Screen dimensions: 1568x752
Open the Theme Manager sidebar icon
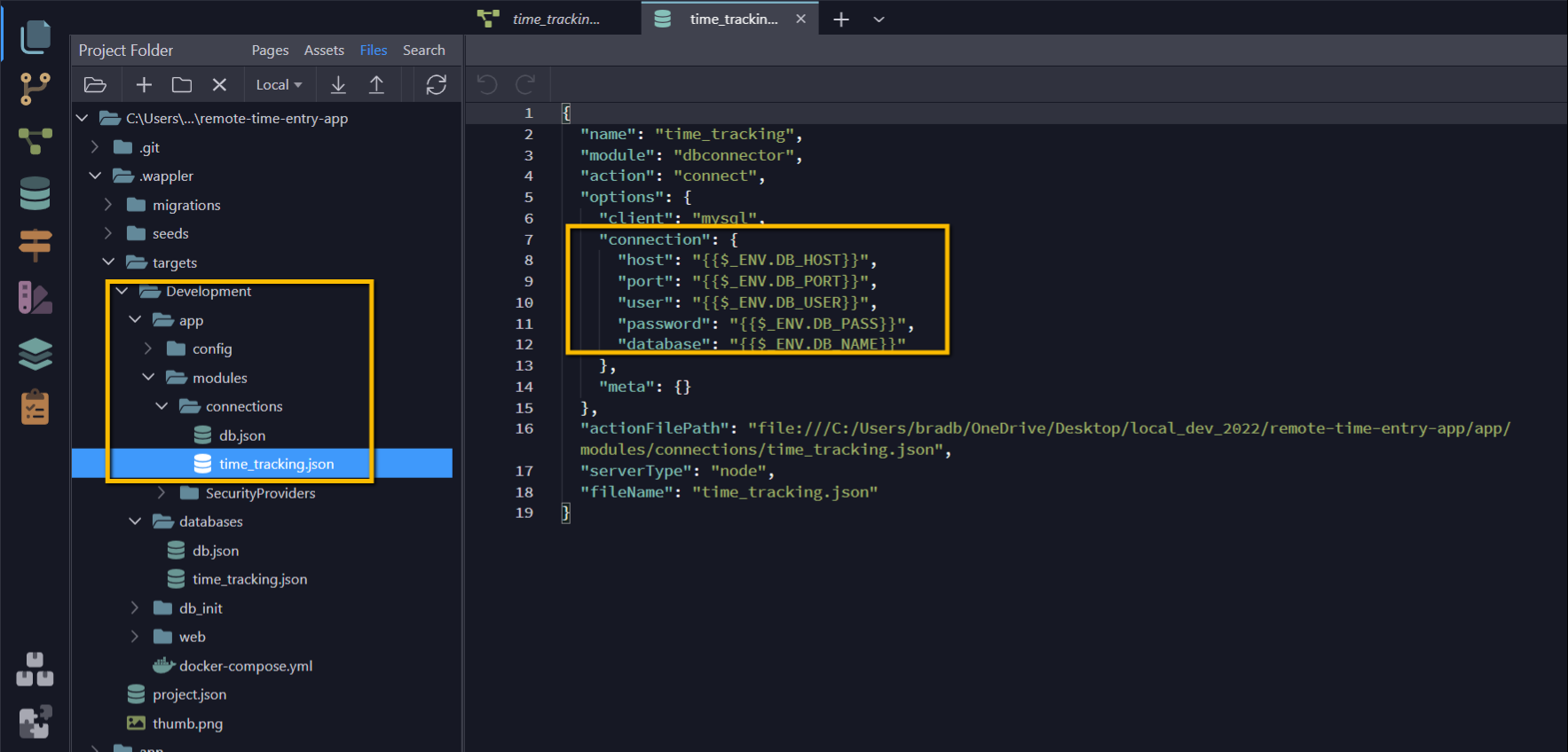coord(35,298)
